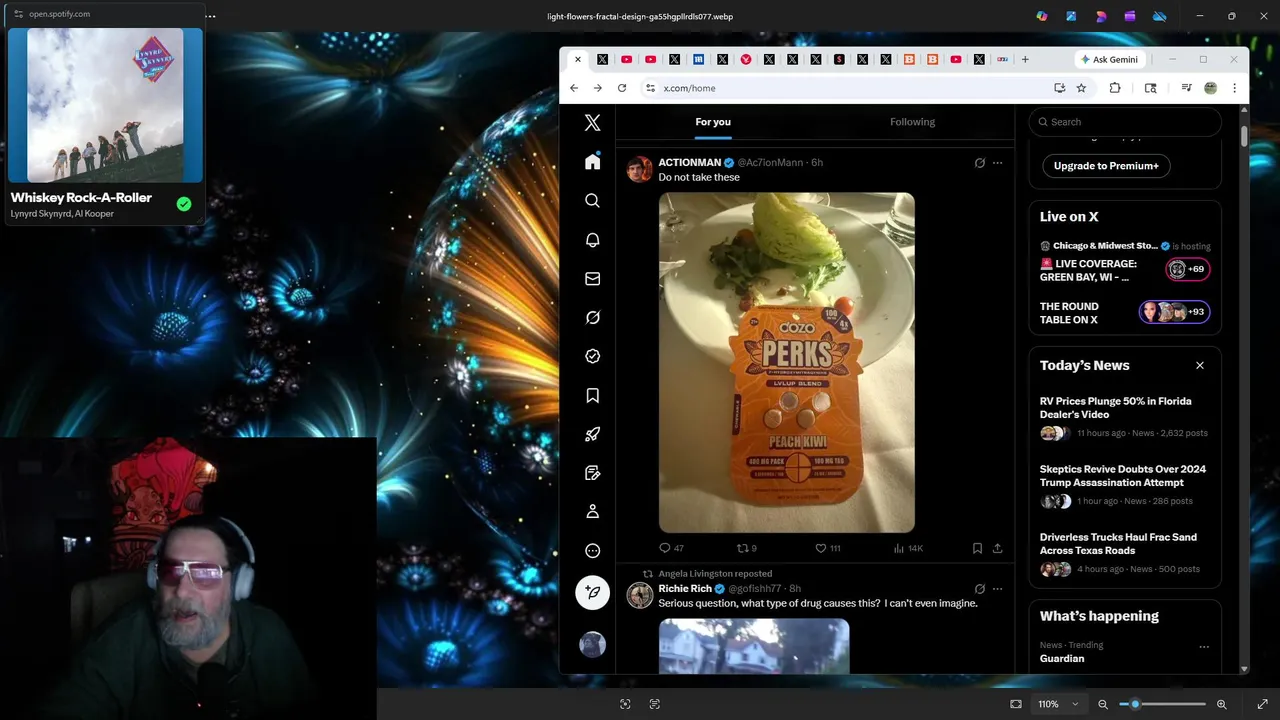
Task: Open Notifications bell icon in X sidebar
Action: click(x=592, y=240)
